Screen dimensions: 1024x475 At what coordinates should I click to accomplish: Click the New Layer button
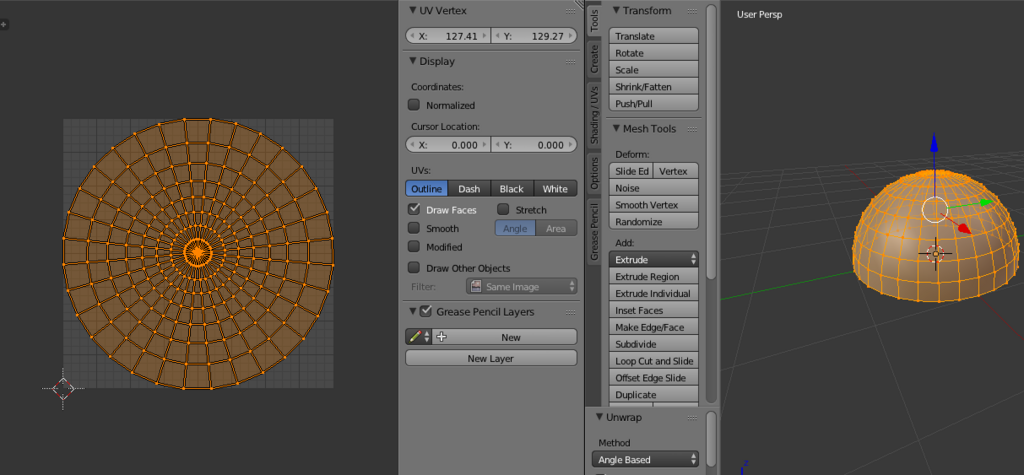tap(491, 358)
